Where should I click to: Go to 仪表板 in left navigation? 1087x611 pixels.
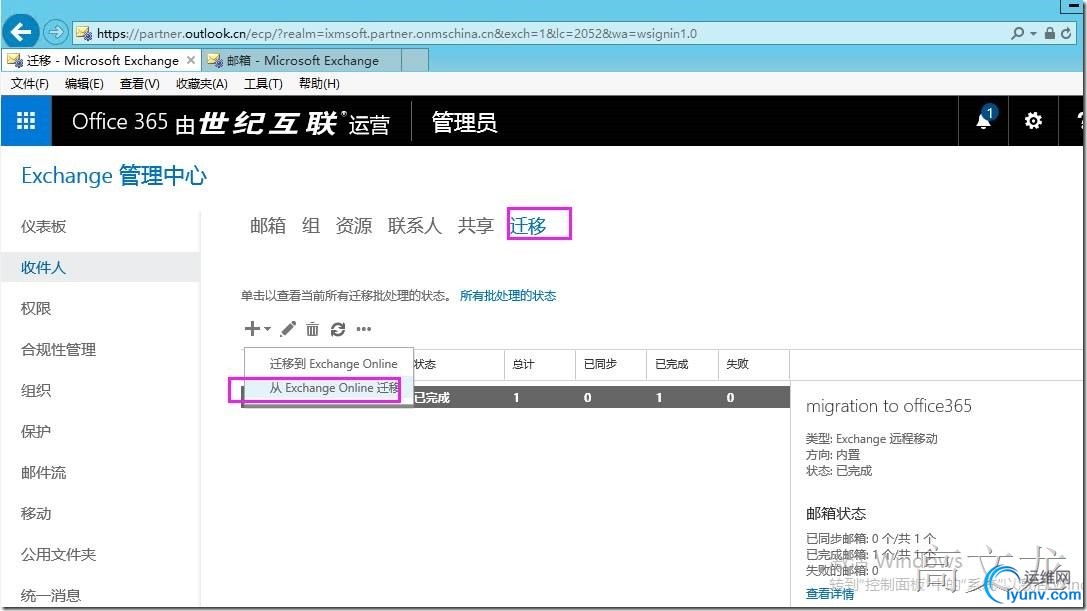[x=44, y=227]
